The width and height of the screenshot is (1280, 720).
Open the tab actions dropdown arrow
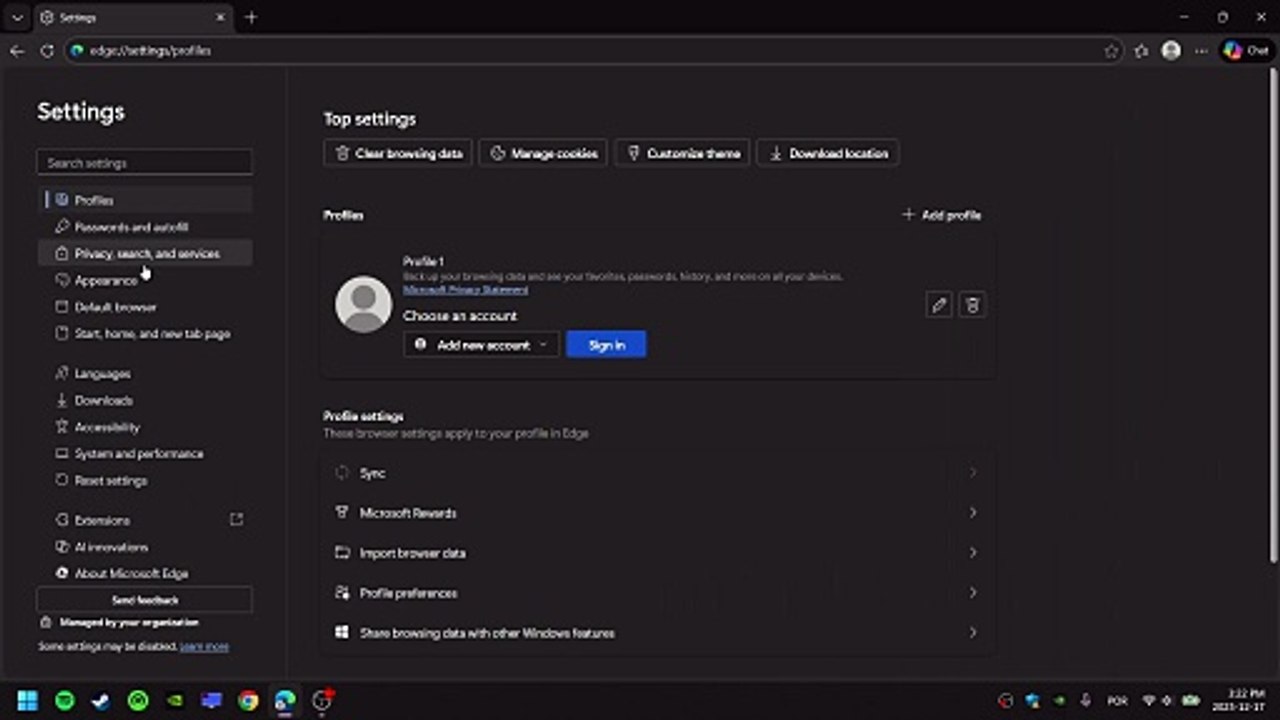17,18
